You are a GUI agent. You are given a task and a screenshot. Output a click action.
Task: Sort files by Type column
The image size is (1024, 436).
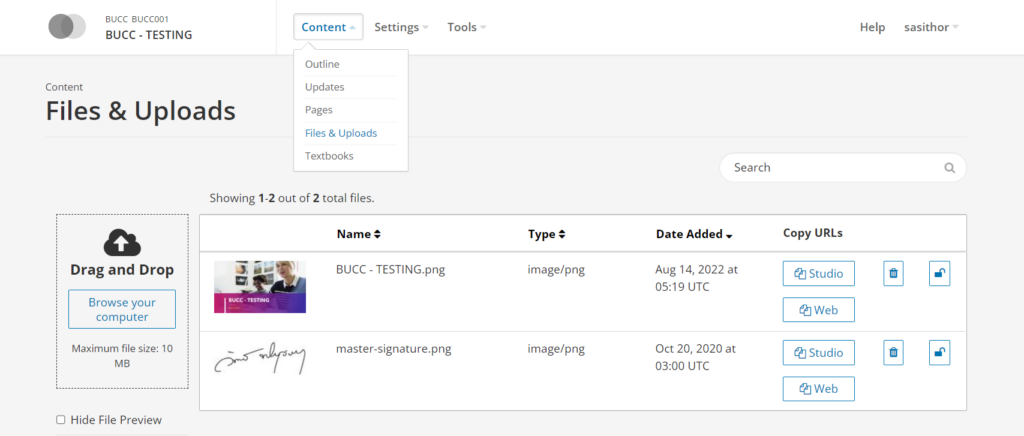[x=547, y=234]
